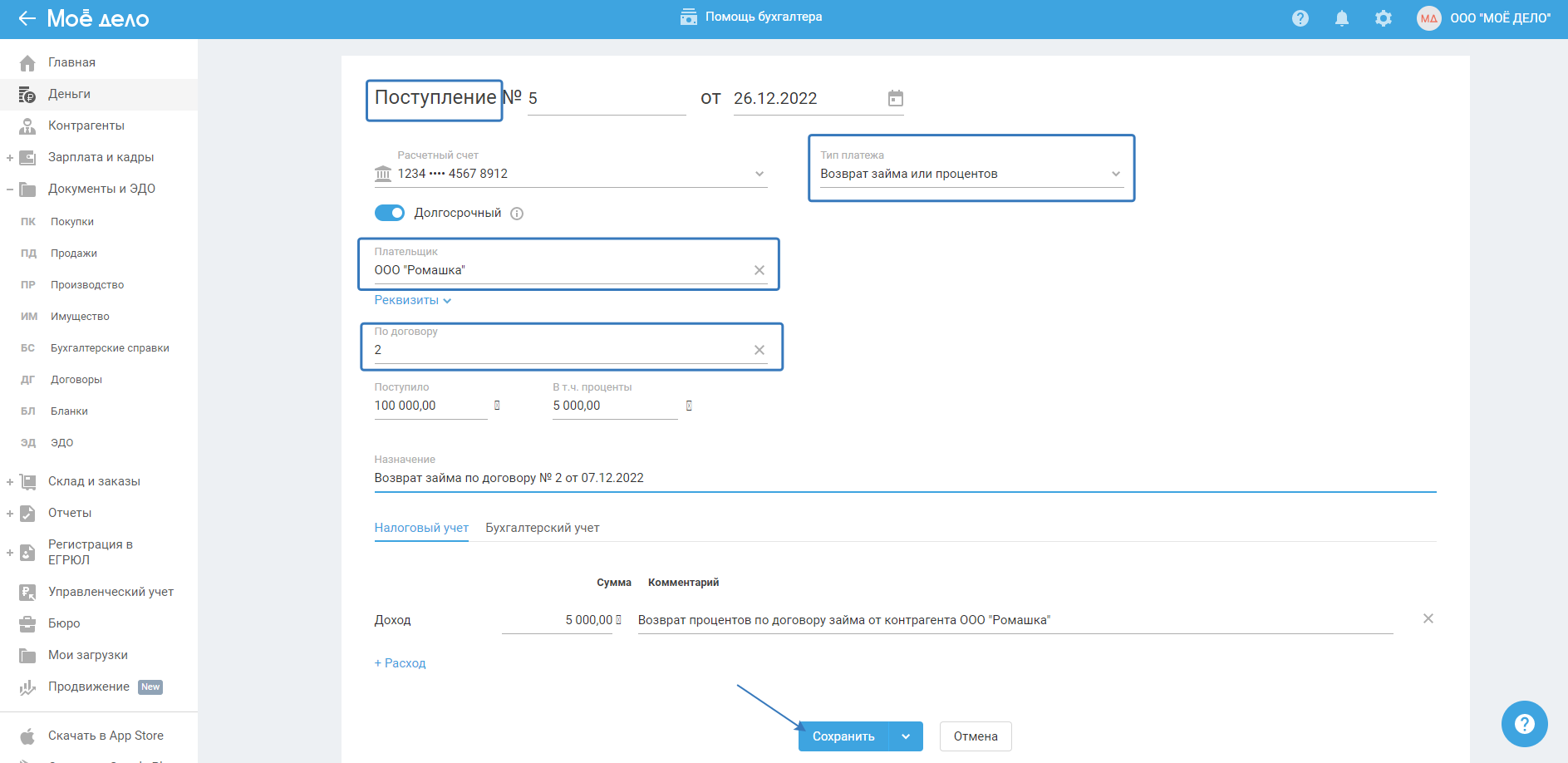Click the header help question mark icon
This screenshot has height=763, width=1568.
click(x=1300, y=18)
